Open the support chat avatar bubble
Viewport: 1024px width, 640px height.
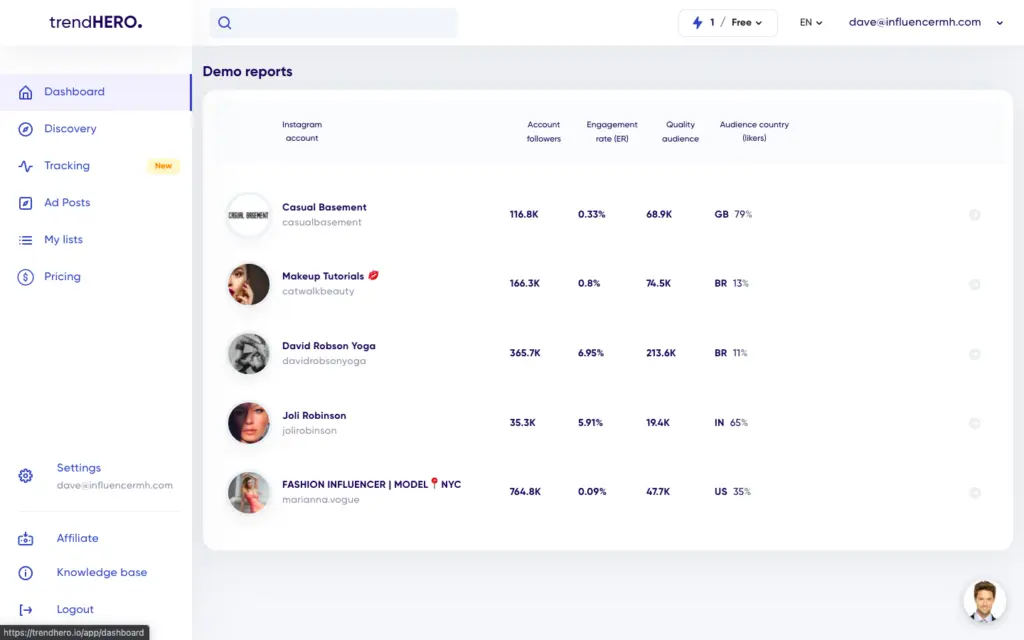[x=984, y=600]
